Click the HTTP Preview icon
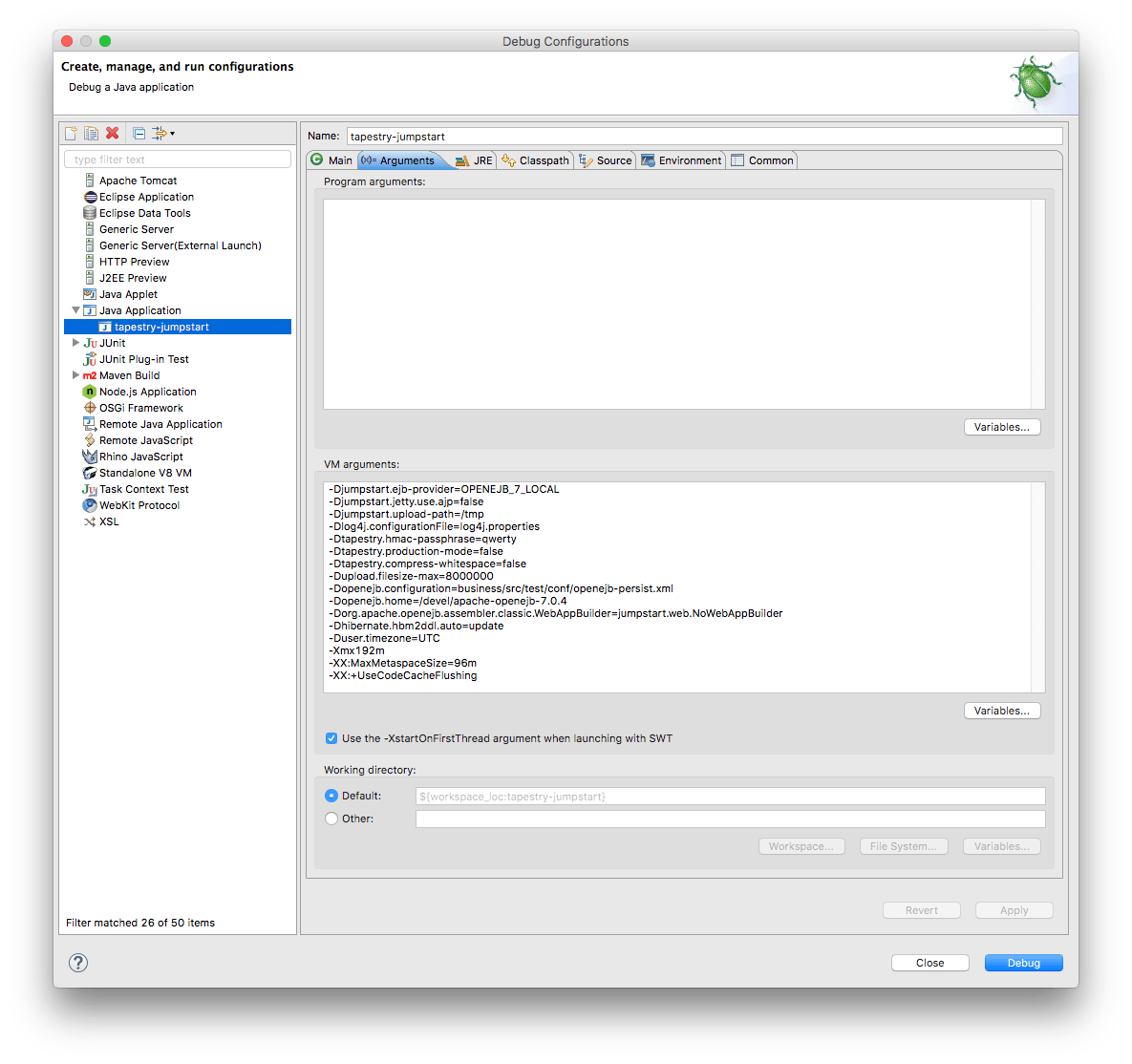The image size is (1132, 1064). click(90, 262)
